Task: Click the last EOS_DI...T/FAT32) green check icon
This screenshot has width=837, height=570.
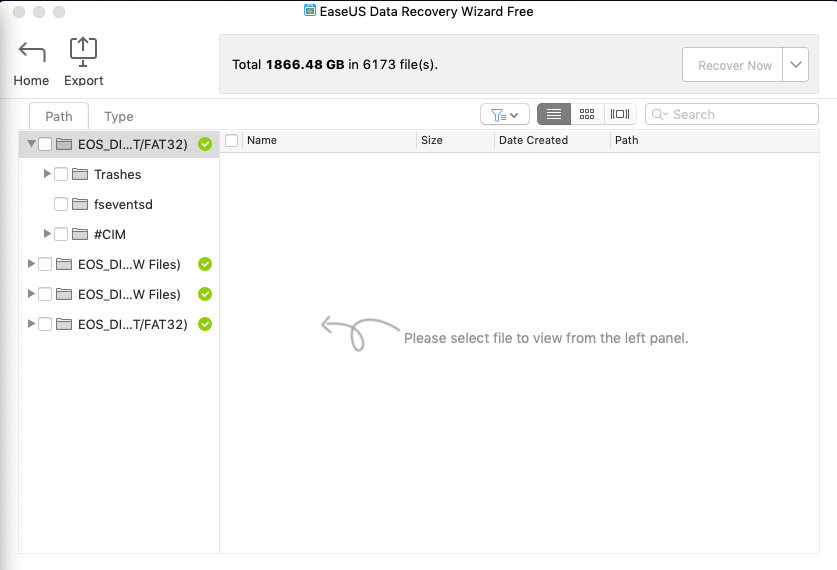Action: (x=205, y=323)
